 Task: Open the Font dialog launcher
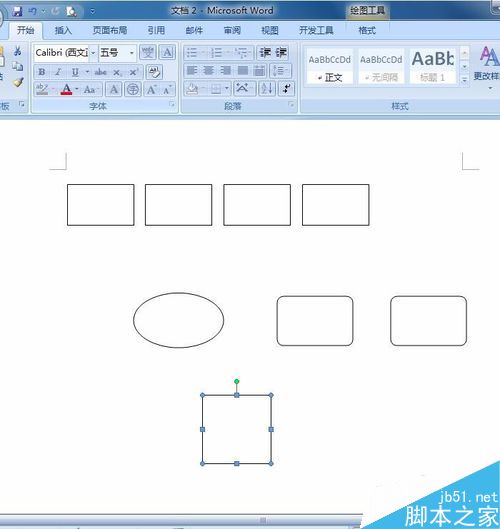(x=172, y=105)
